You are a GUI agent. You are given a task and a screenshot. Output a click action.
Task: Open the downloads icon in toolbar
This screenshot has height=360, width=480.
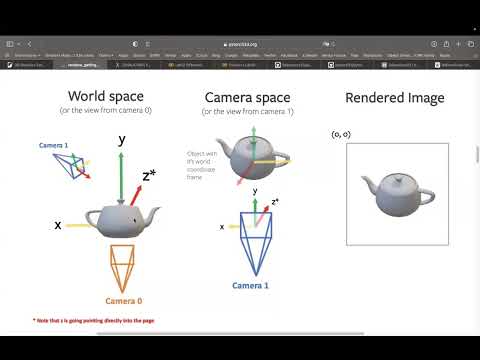(434, 44)
